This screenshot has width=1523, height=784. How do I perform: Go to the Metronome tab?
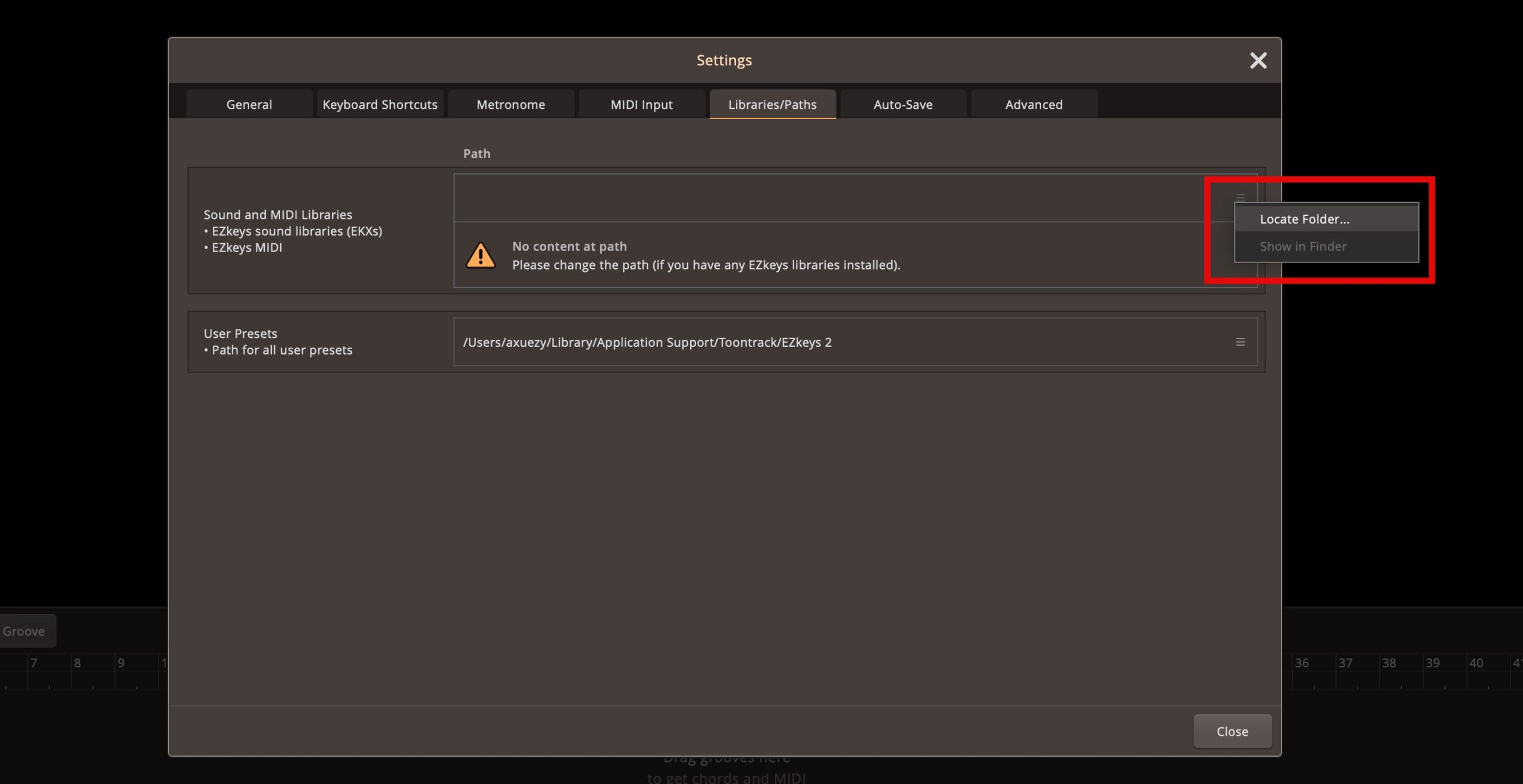pyautogui.click(x=510, y=105)
